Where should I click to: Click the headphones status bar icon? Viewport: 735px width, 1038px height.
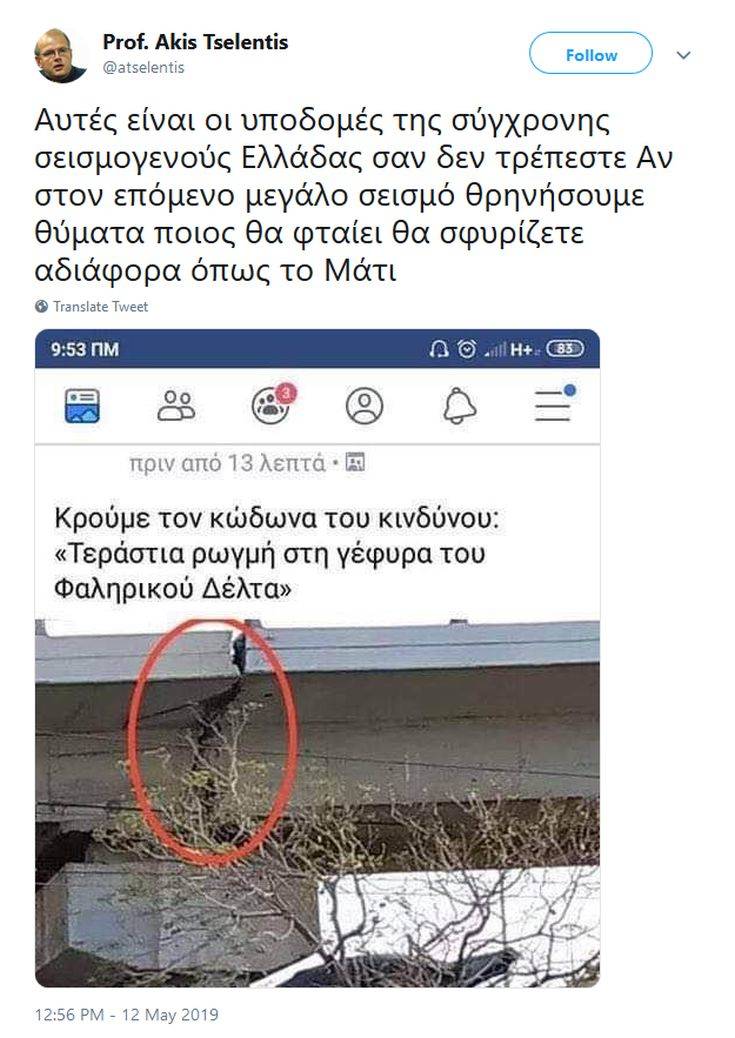439,349
